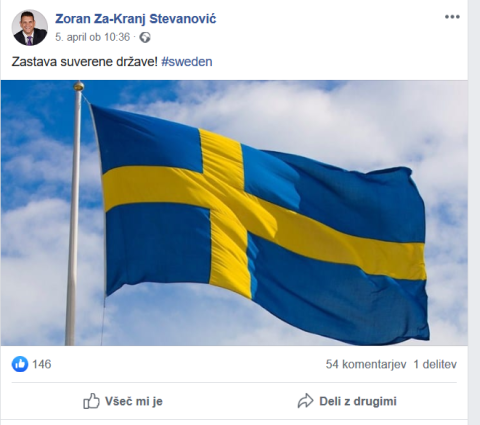
Task: Click the thumbs-up outline icon
Action: point(91,401)
